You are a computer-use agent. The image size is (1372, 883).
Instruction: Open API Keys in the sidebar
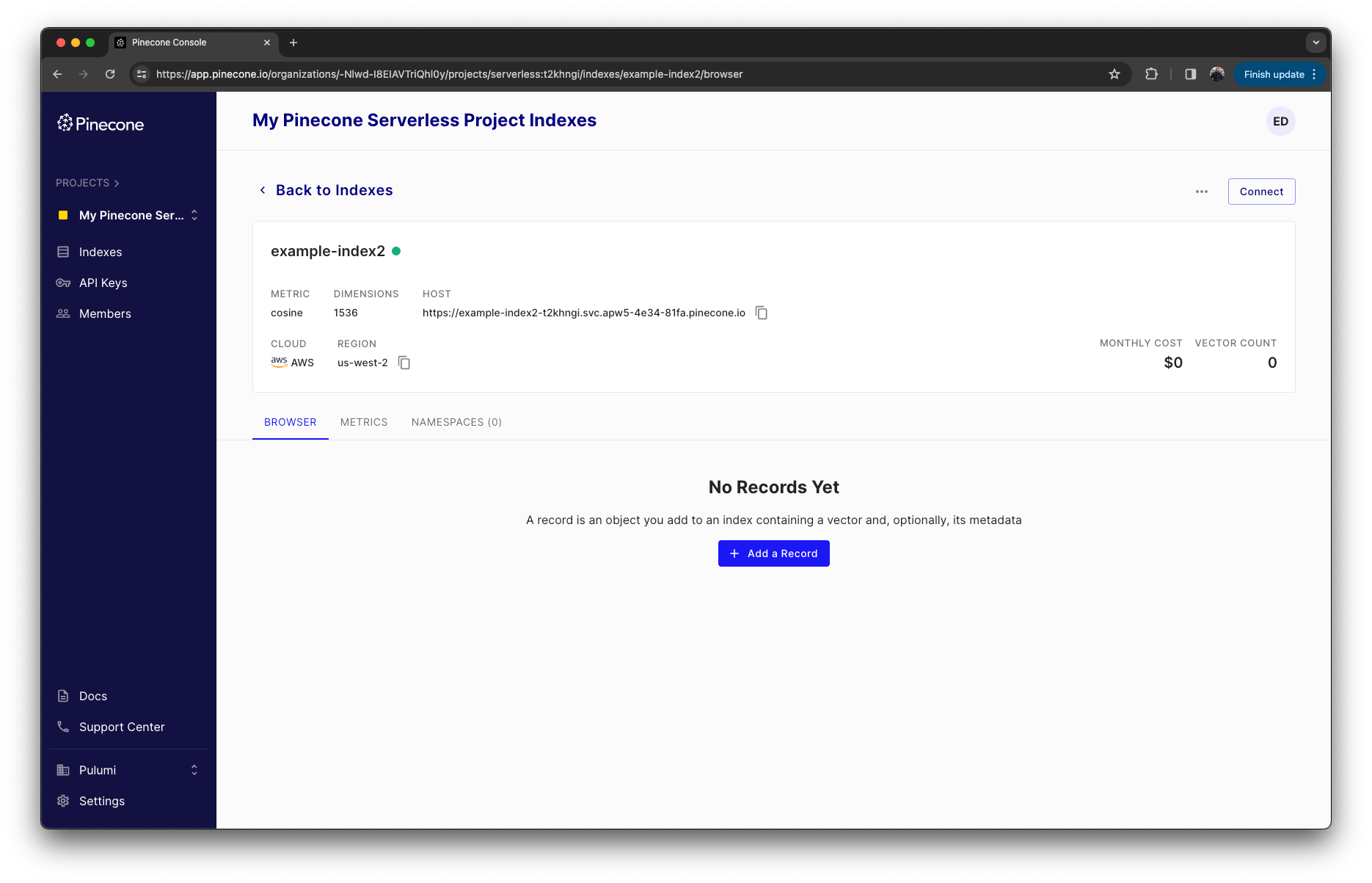103,283
